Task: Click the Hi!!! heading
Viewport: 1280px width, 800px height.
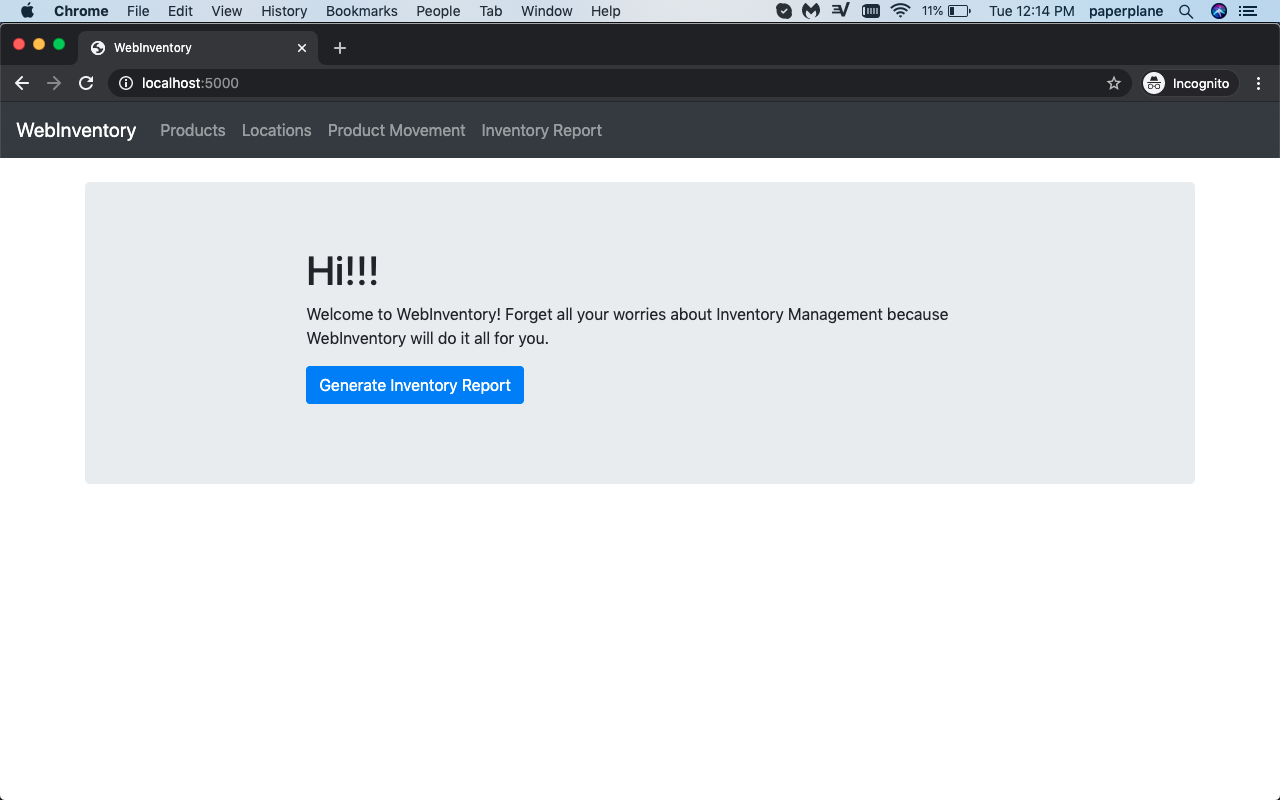Action: [x=342, y=271]
